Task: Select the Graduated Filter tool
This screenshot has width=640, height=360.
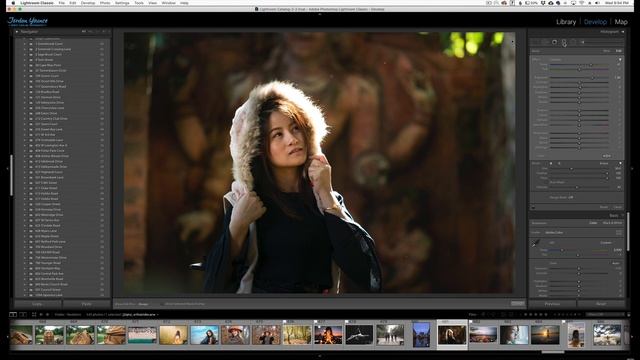Action: [x=564, y=42]
